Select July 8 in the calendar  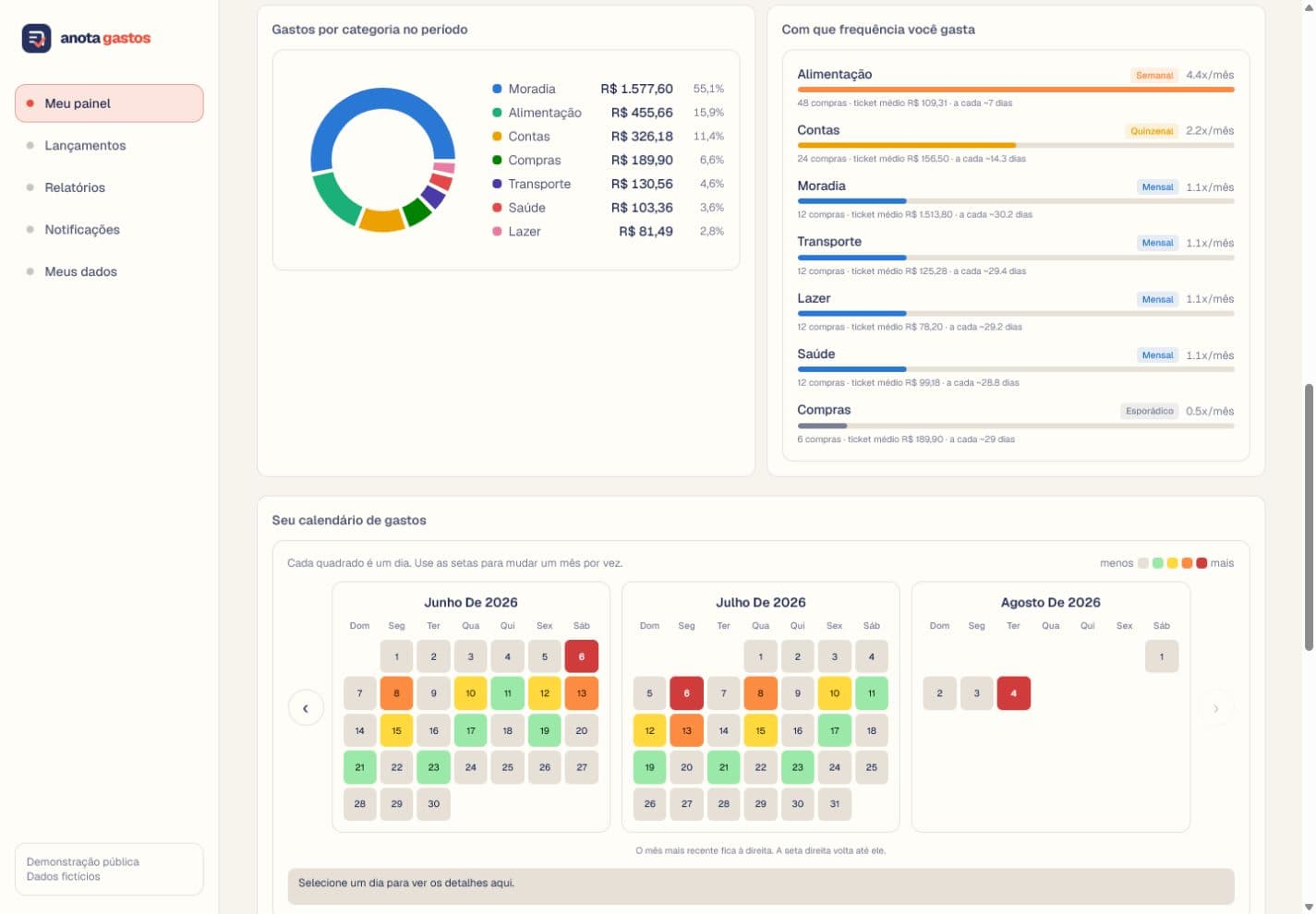[761, 693]
